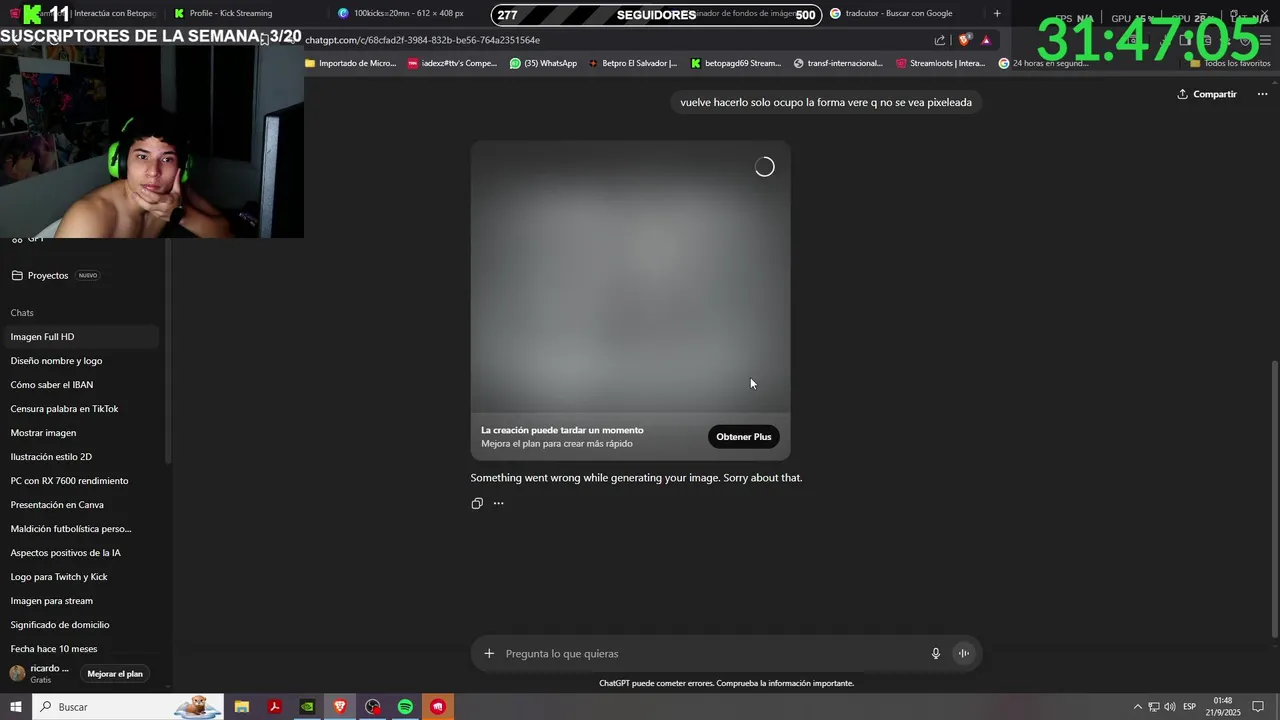Open the Presentación en Canva chat
This screenshot has height=720, width=1280.
pos(81,505)
